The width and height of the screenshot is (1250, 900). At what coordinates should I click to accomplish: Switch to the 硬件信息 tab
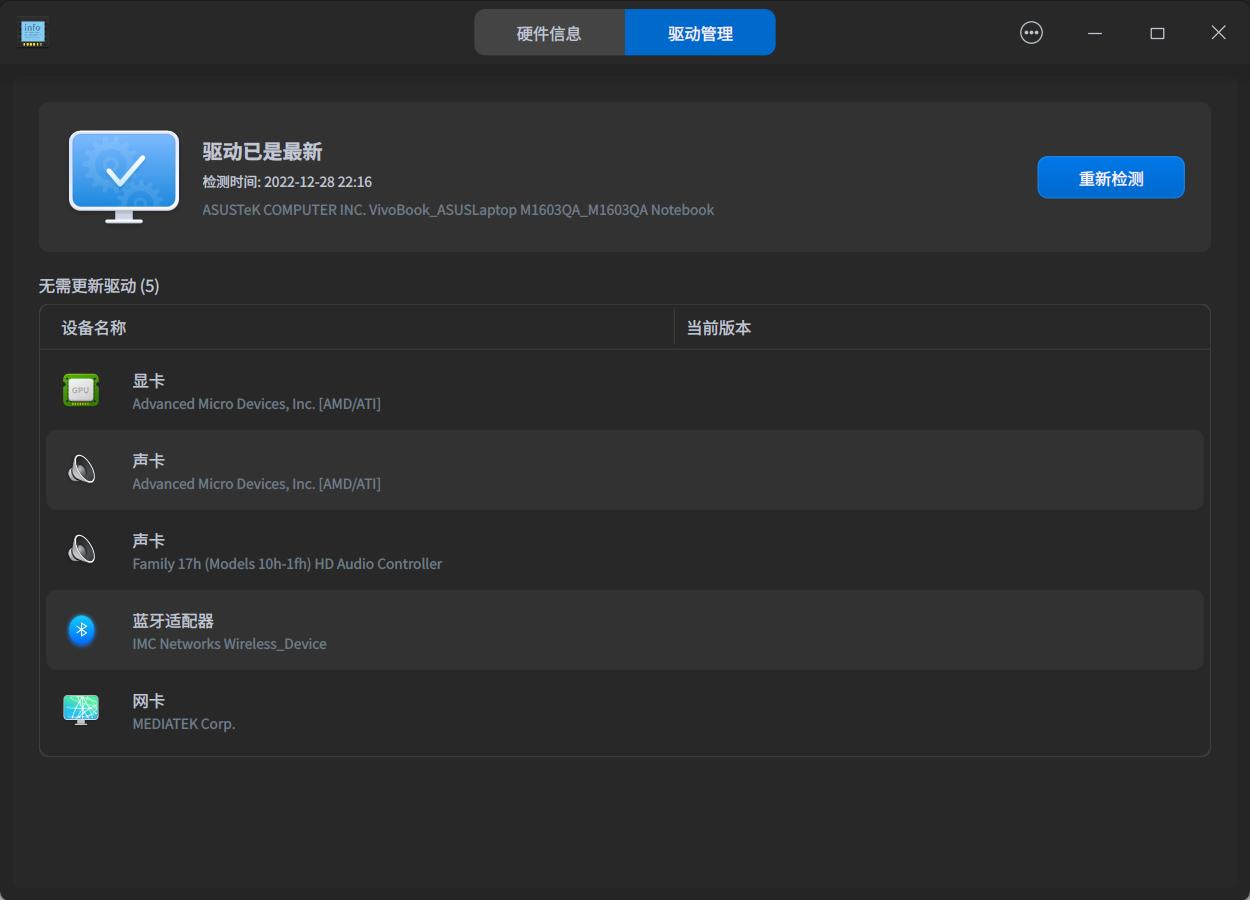coord(550,32)
